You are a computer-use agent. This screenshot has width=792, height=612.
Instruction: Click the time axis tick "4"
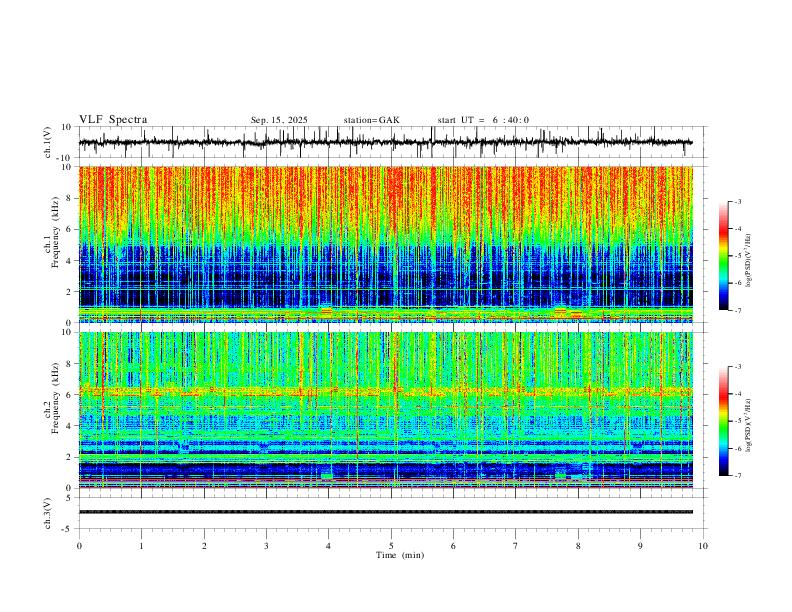[328, 546]
